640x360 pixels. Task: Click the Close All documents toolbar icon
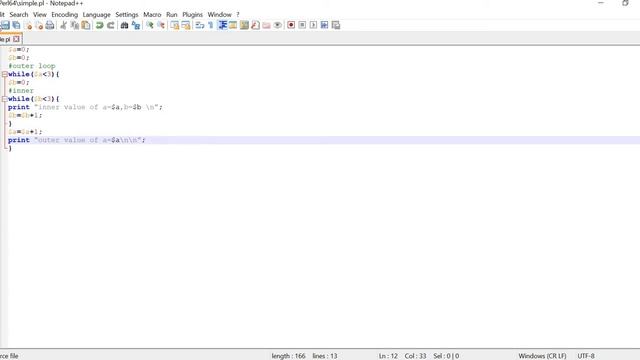[39, 25]
